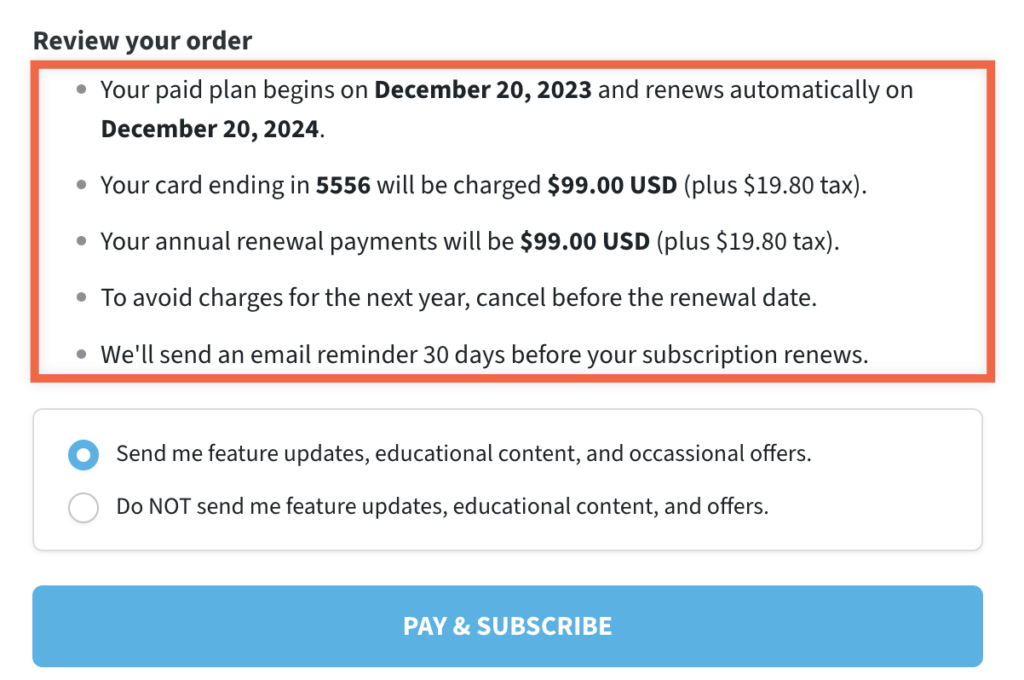Click the Do NOT send me label text
This screenshot has height=680, width=1024.
pyautogui.click(x=442, y=506)
